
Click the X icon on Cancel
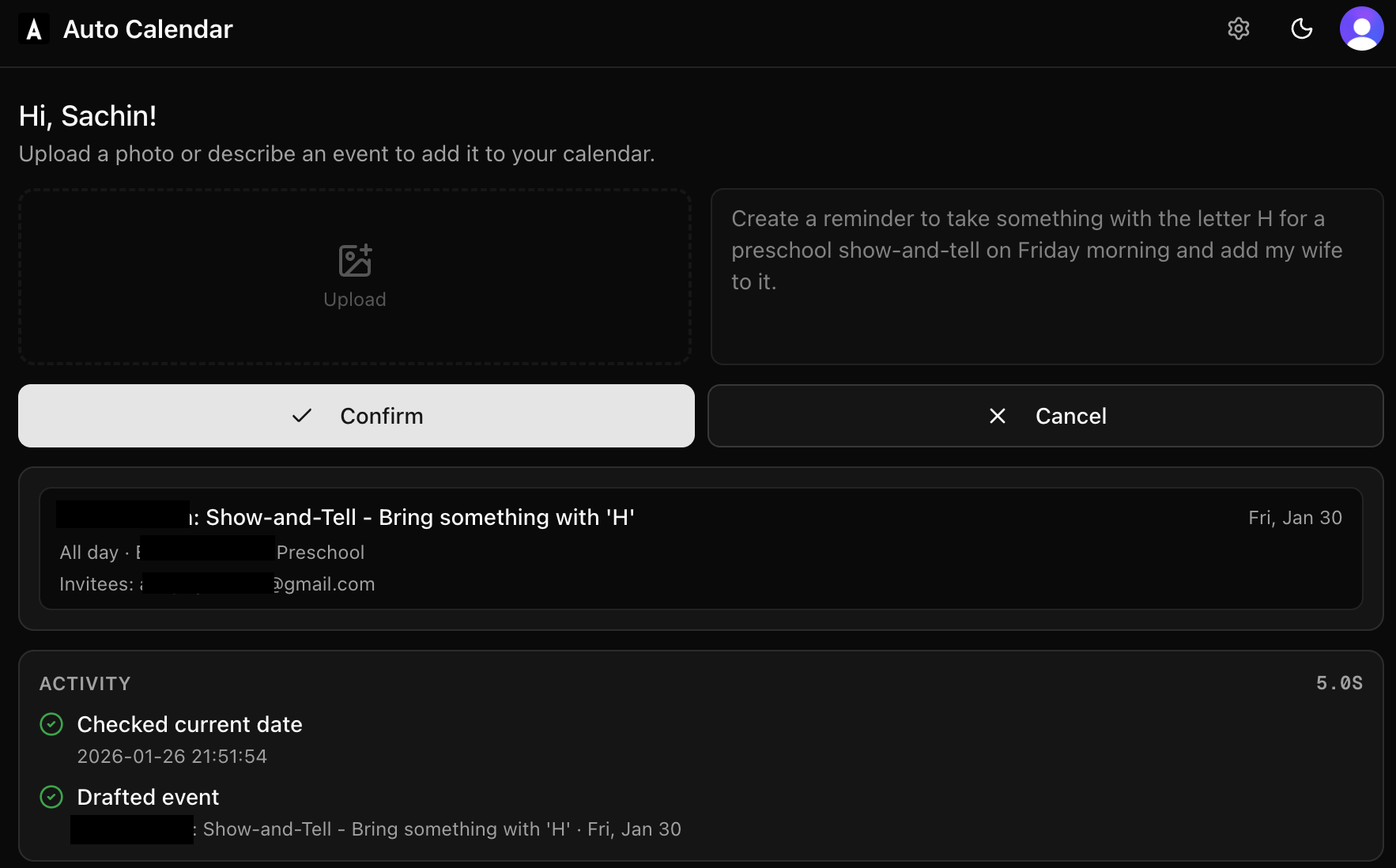point(998,416)
